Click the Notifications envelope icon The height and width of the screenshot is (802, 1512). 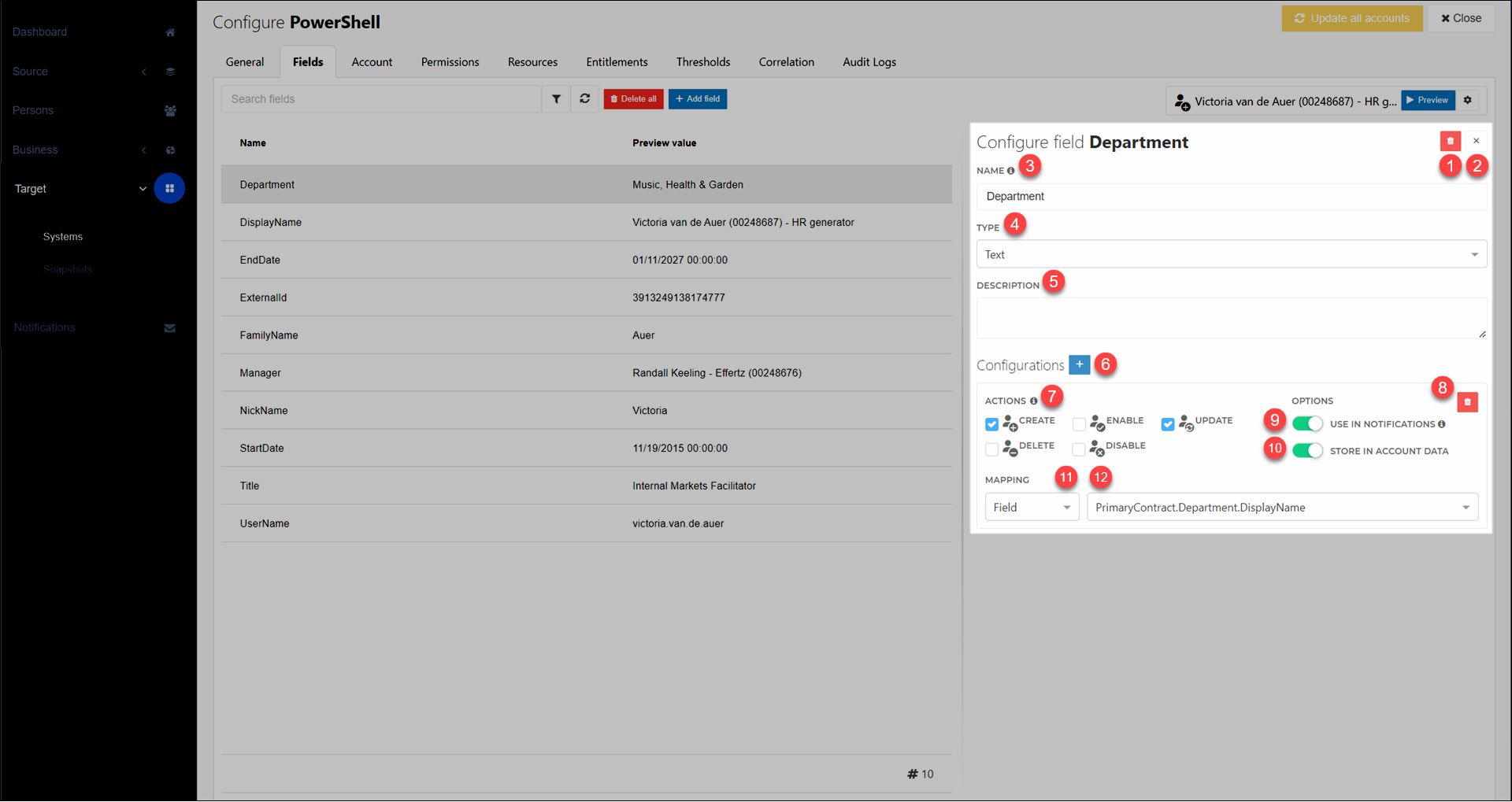click(169, 328)
